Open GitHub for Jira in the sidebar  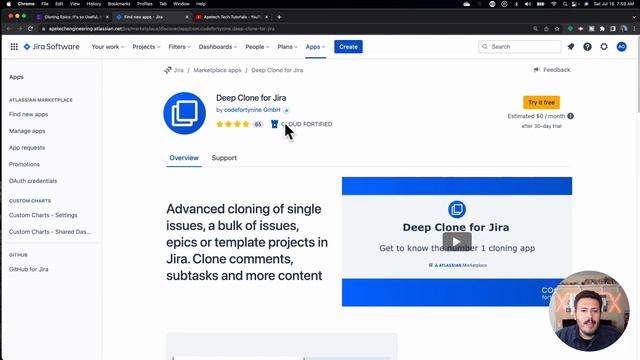(29, 269)
